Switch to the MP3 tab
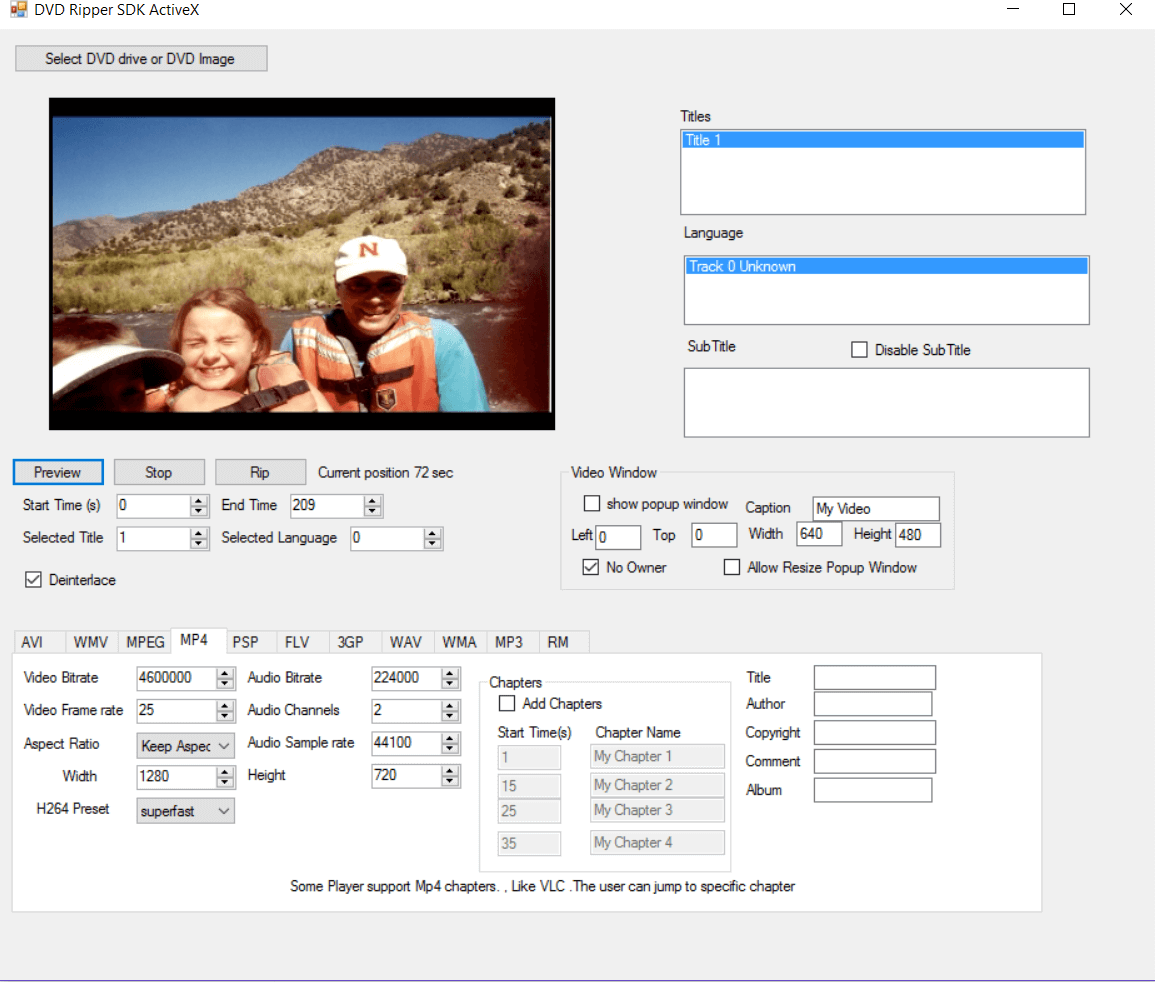This screenshot has width=1155, height=982. click(510, 642)
